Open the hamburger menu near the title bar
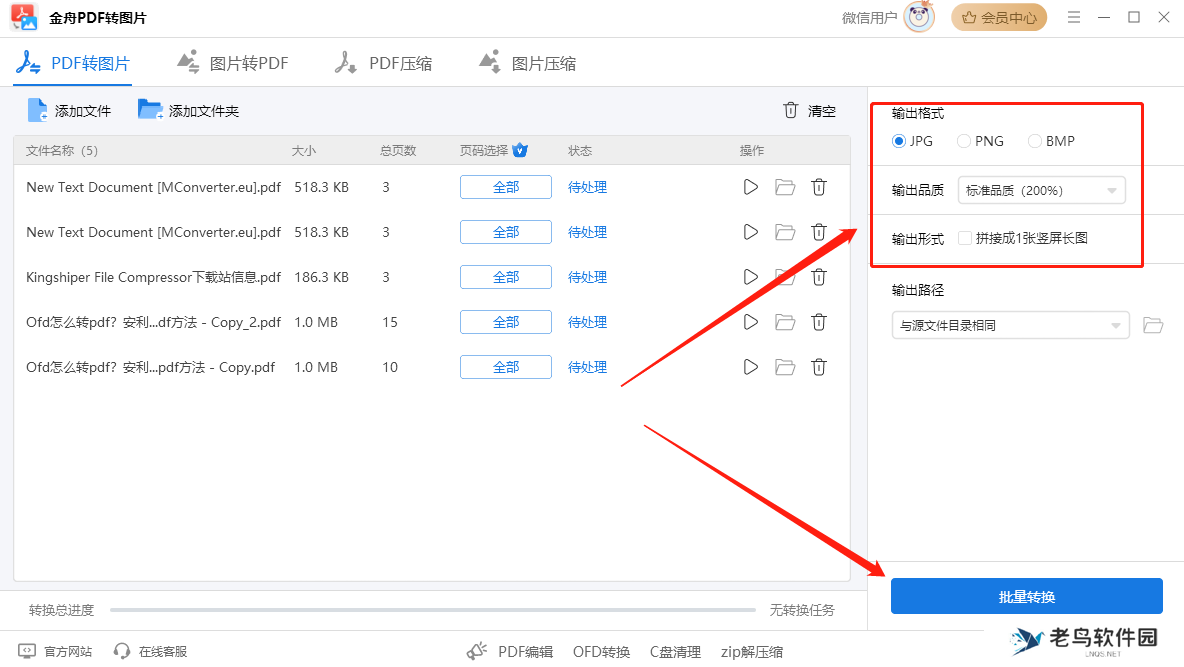The width and height of the screenshot is (1184, 667). click(x=1073, y=17)
